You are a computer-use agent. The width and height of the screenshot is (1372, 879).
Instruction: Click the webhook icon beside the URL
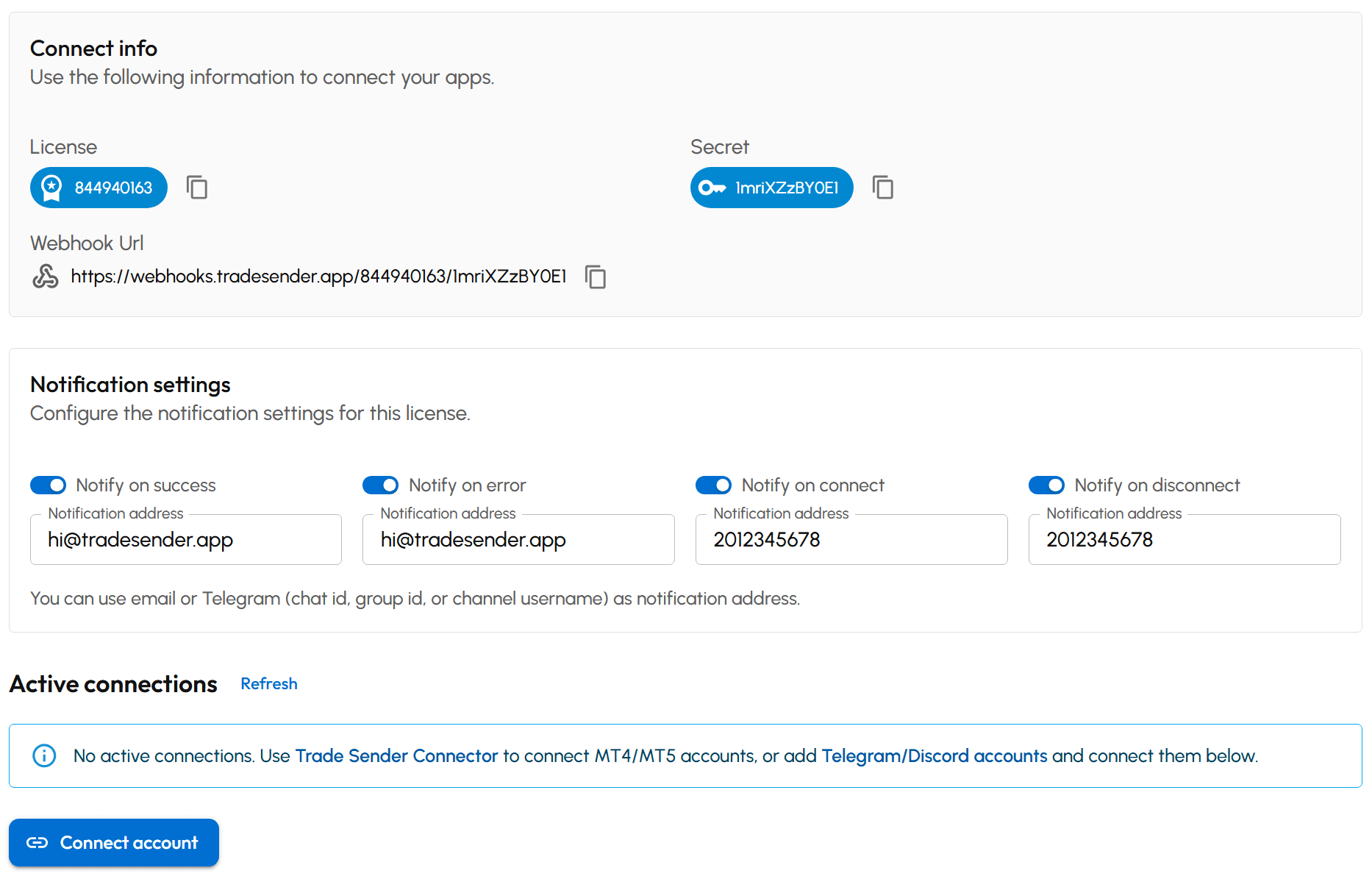(x=46, y=277)
